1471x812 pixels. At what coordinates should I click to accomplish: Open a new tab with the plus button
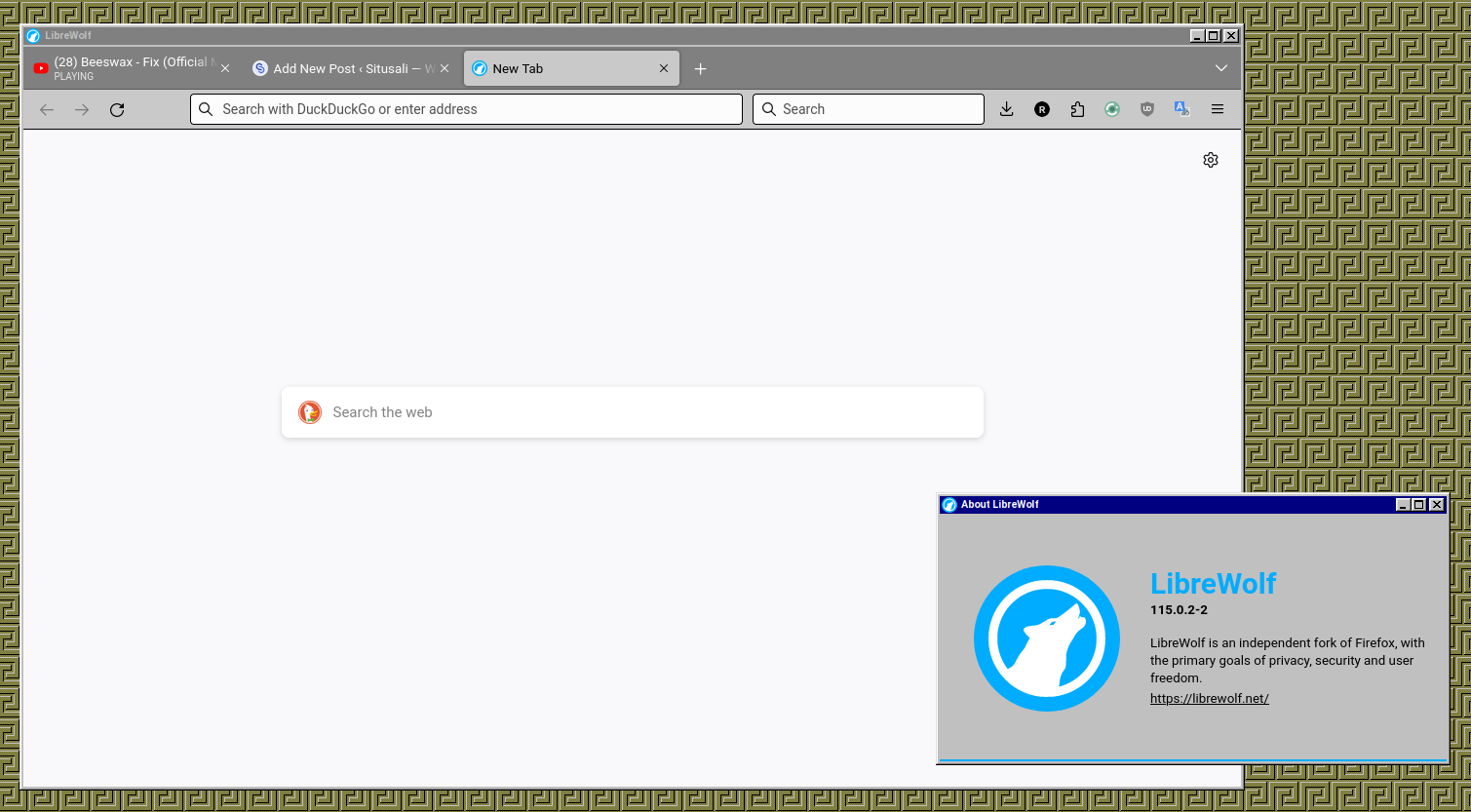tap(700, 68)
